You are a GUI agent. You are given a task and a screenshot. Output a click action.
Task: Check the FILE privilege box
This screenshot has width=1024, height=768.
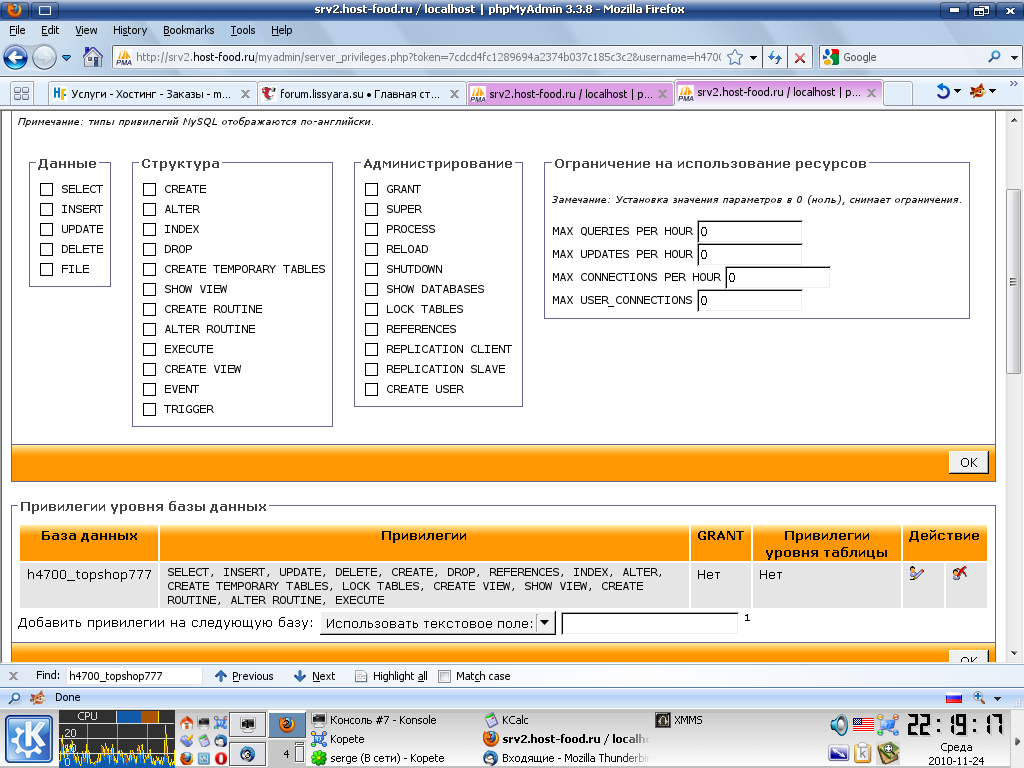[x=46, y=270]
